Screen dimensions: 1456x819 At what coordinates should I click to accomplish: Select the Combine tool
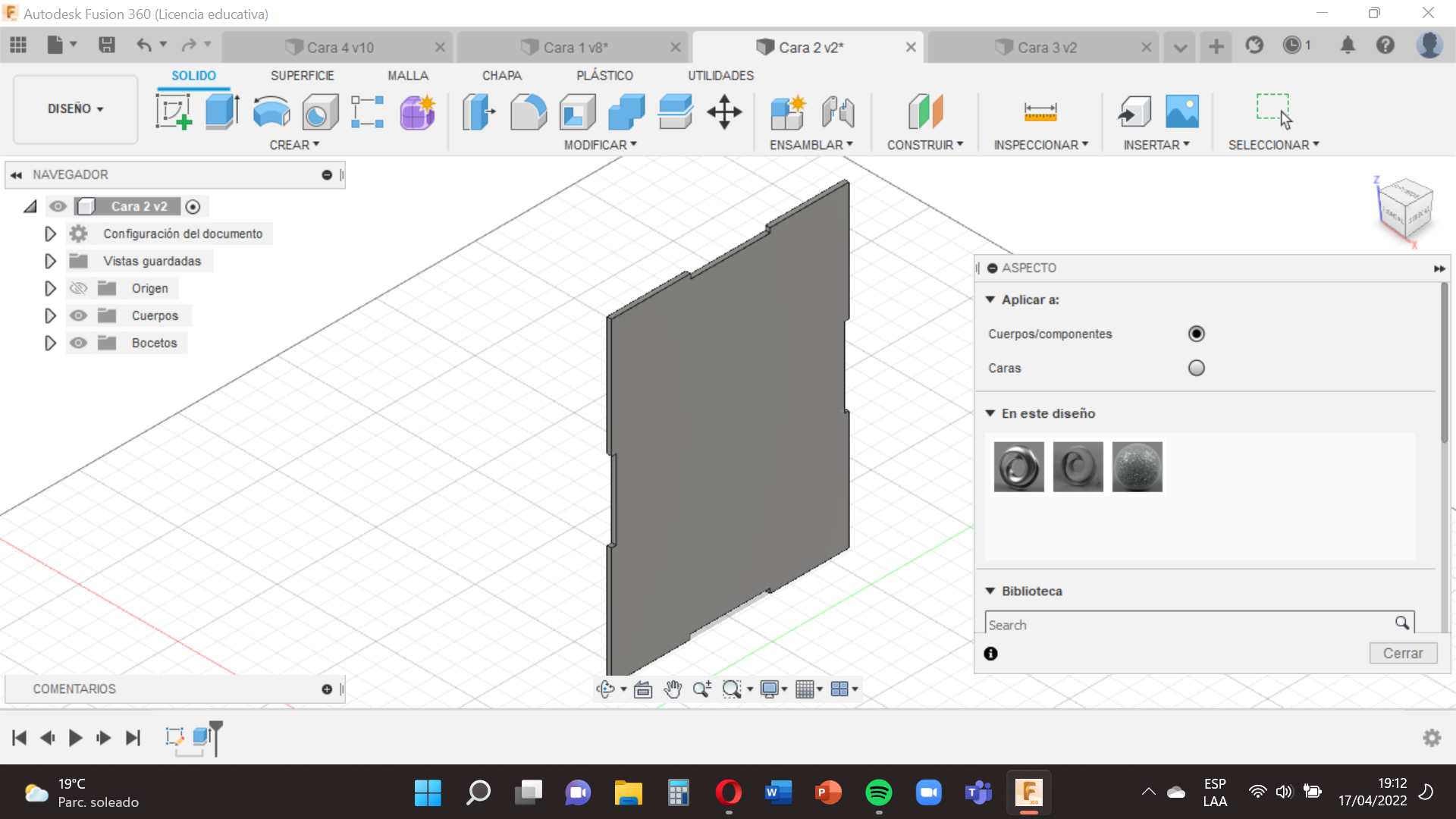tap(626, 112)
